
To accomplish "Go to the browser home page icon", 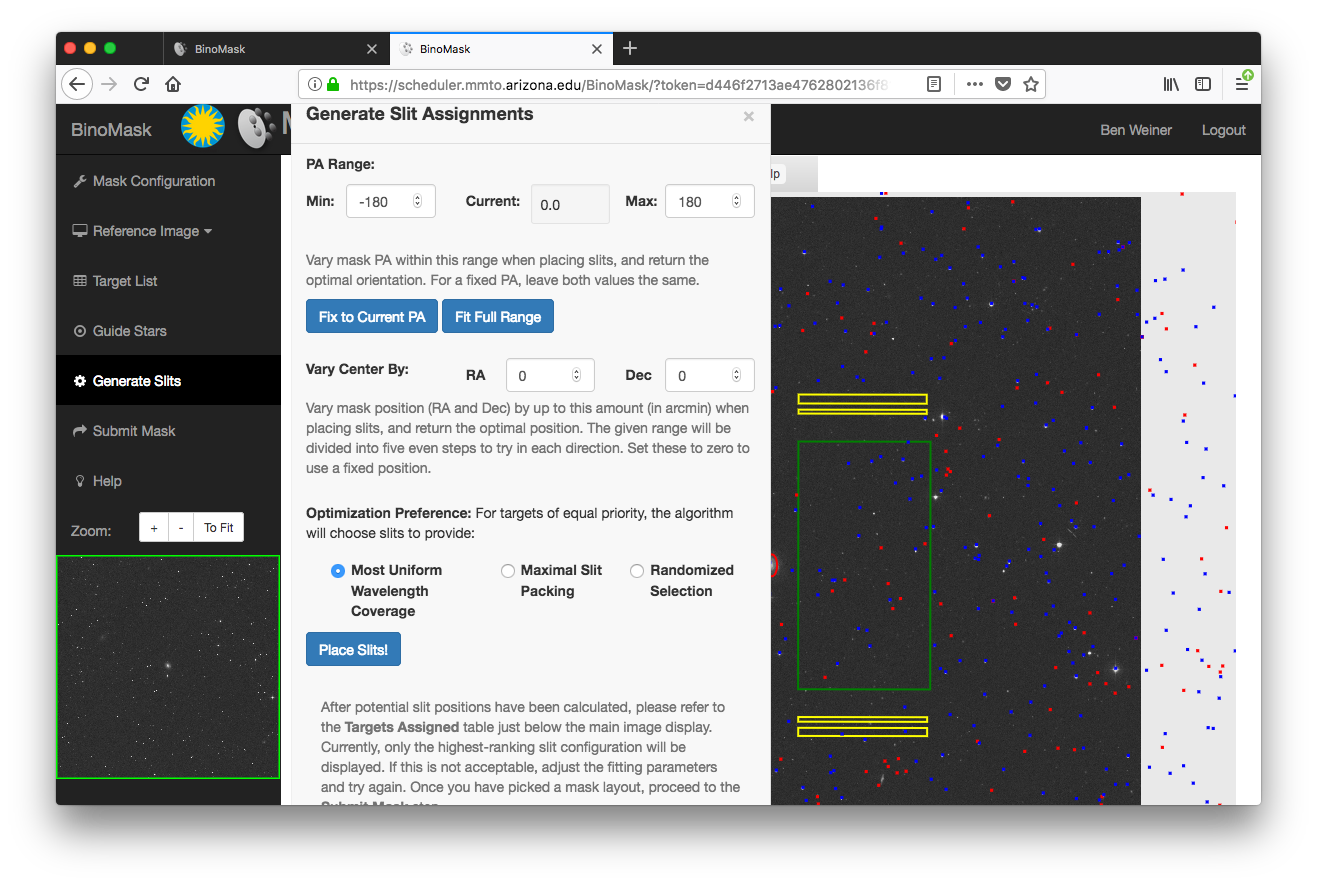I will click(x=173, y=84).
